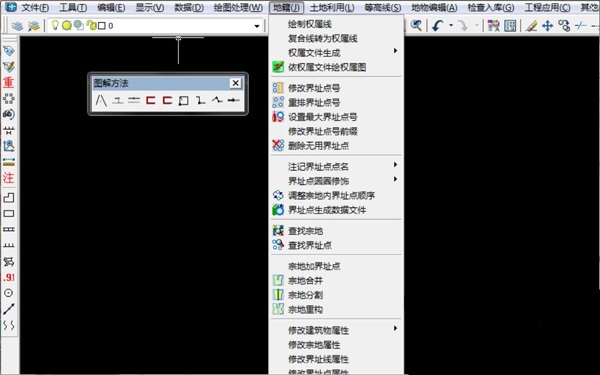Screen dimensions: 600x375
Task: Open the layer name dropdown arrow
Action: [257, 26]
